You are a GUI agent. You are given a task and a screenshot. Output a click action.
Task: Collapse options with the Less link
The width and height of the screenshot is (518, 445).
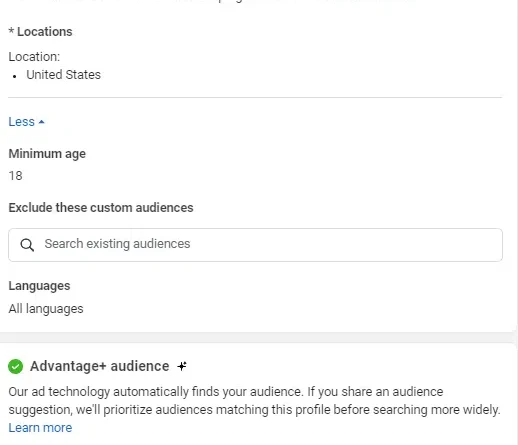[26, 122]
